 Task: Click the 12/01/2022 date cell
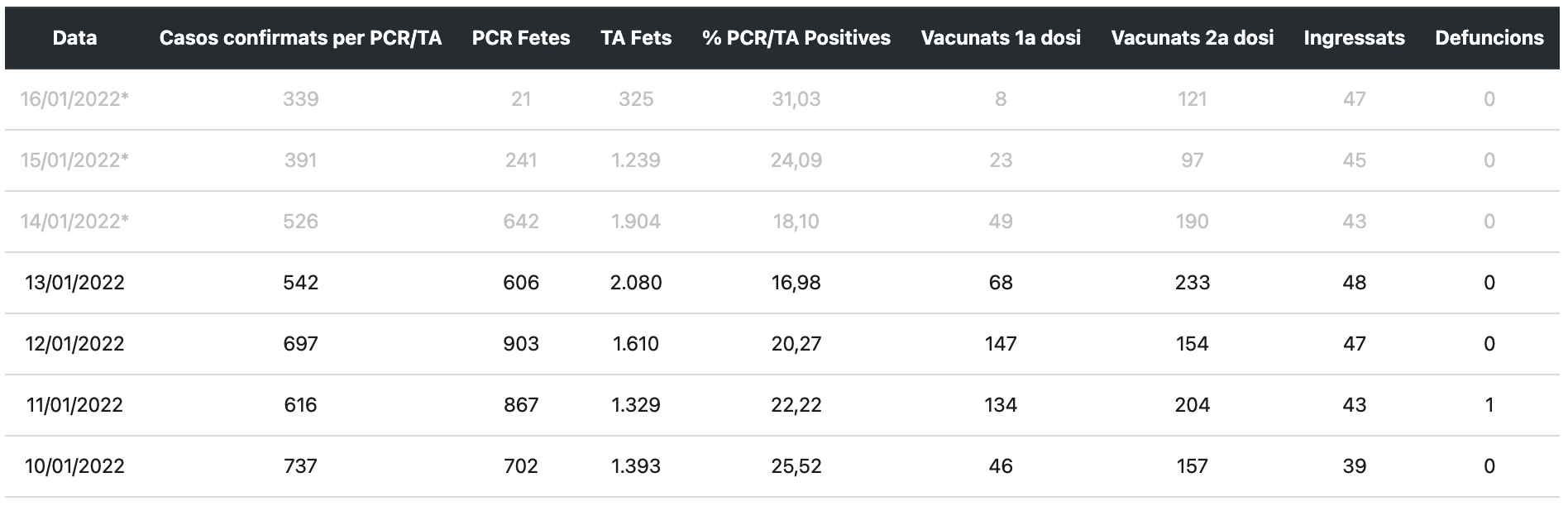74,344
